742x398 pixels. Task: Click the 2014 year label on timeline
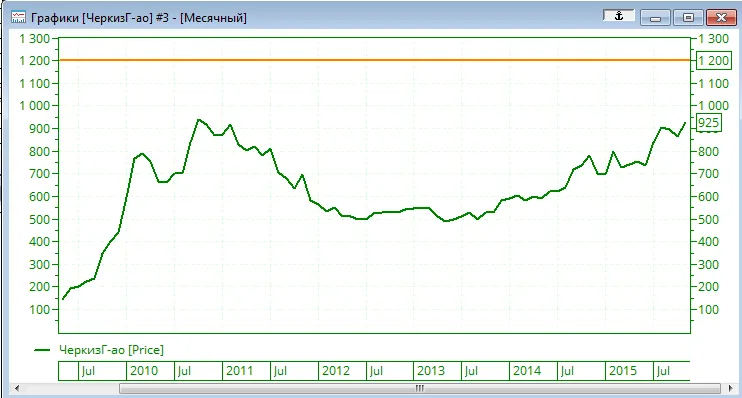[x=527, y=371]
